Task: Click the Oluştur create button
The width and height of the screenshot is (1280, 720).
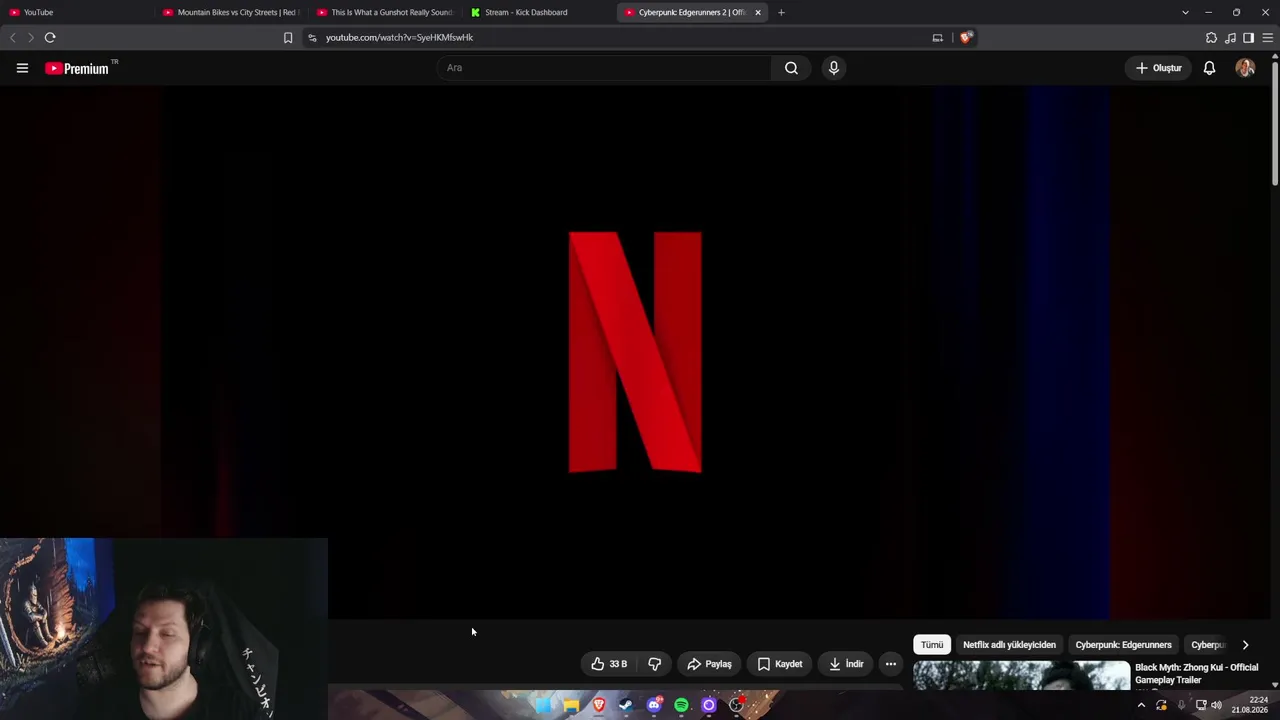Action: pos(1159,68)
